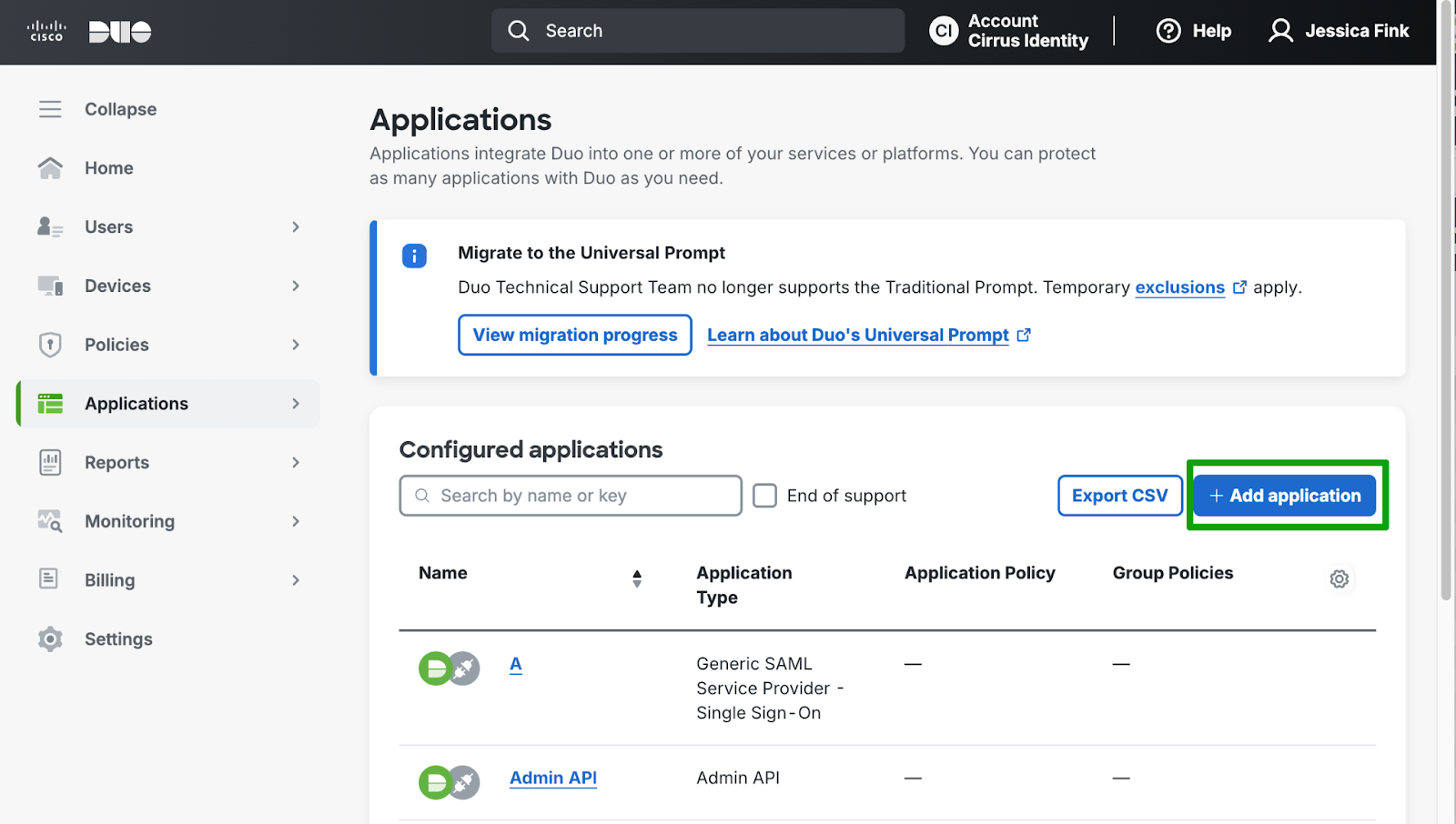Screen dimensions: 1456x824
Task: Sort the table by Name column
Action: 636,578
